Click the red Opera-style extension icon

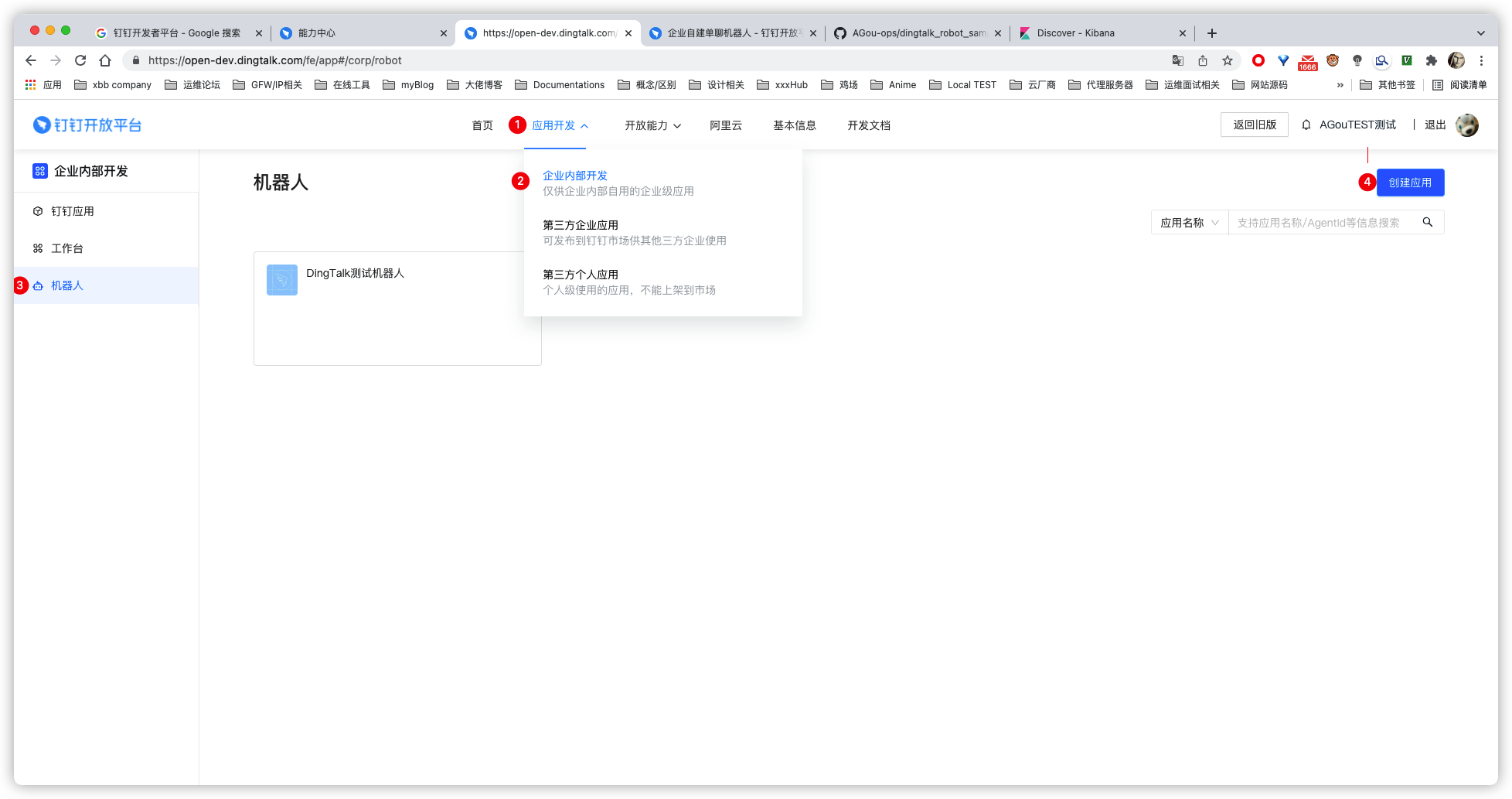pos(1258,60)
